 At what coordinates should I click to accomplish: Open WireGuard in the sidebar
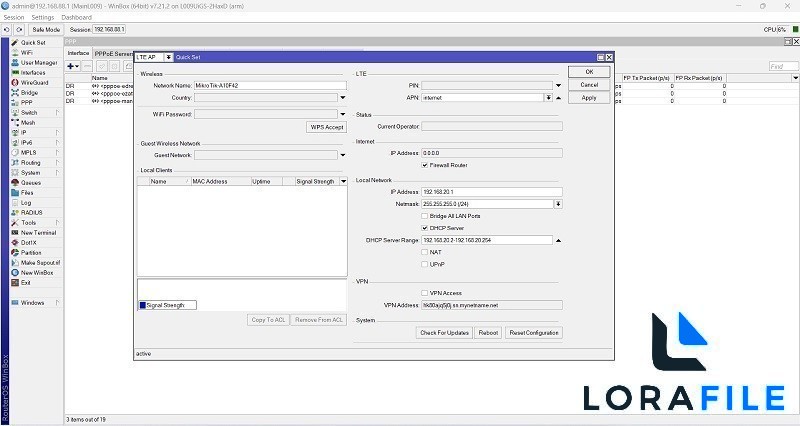pyautogui.click(x=34, y=83)
